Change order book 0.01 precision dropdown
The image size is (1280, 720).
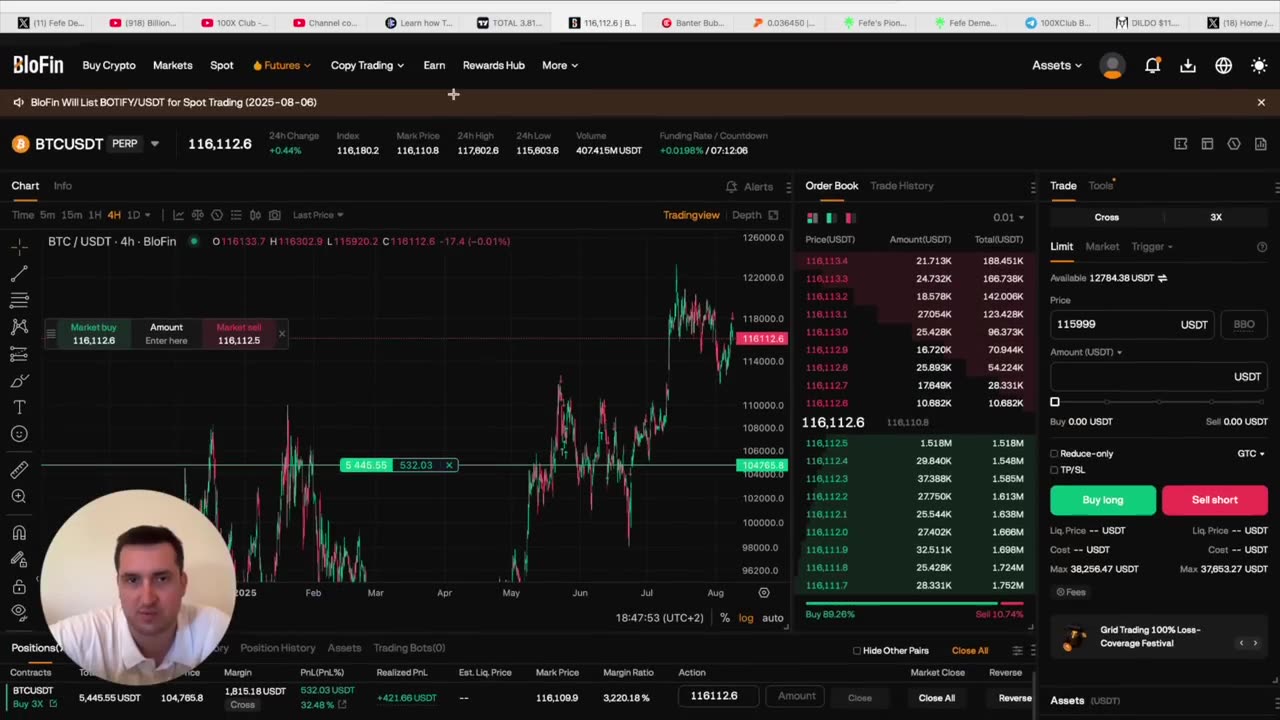[1008, 217]
